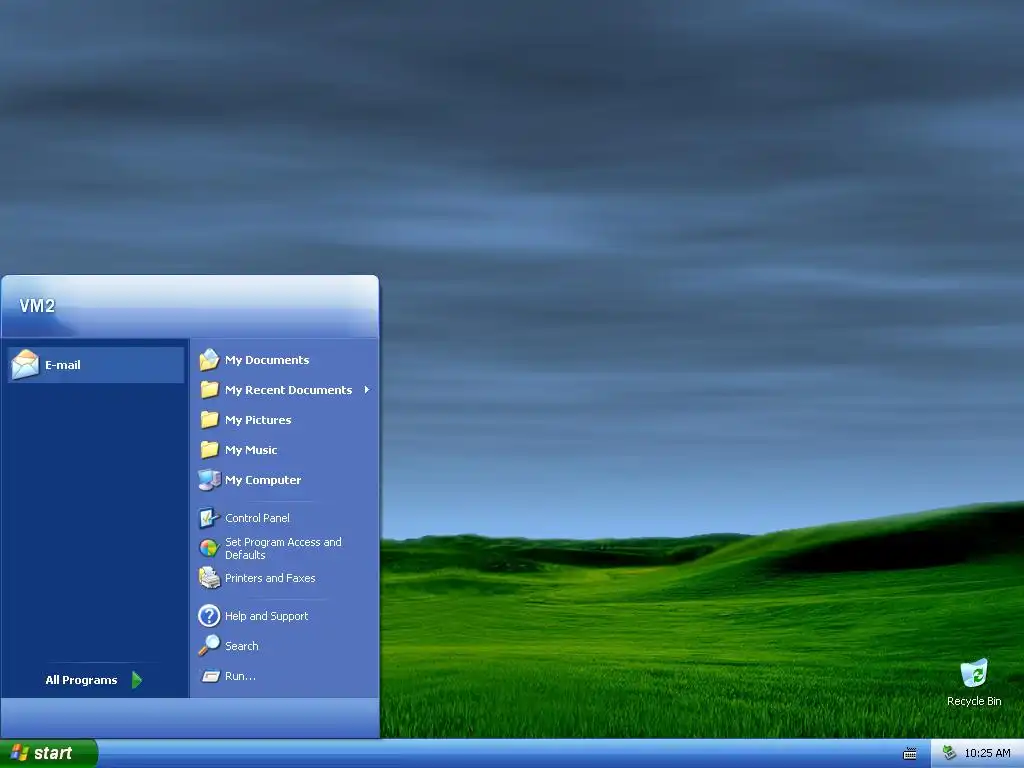The height and width of the screenshot is (768, 1024).
Task: Click the My Pictures folder icon
Action: point(209,420)
